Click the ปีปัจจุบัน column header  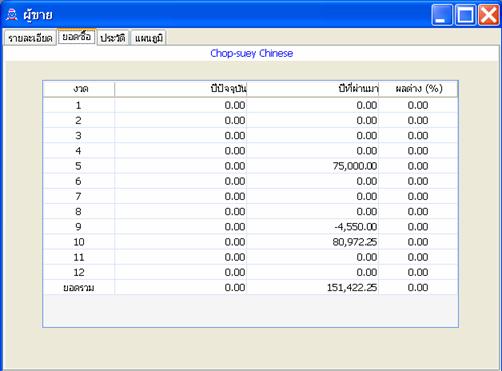coord(181,89)
